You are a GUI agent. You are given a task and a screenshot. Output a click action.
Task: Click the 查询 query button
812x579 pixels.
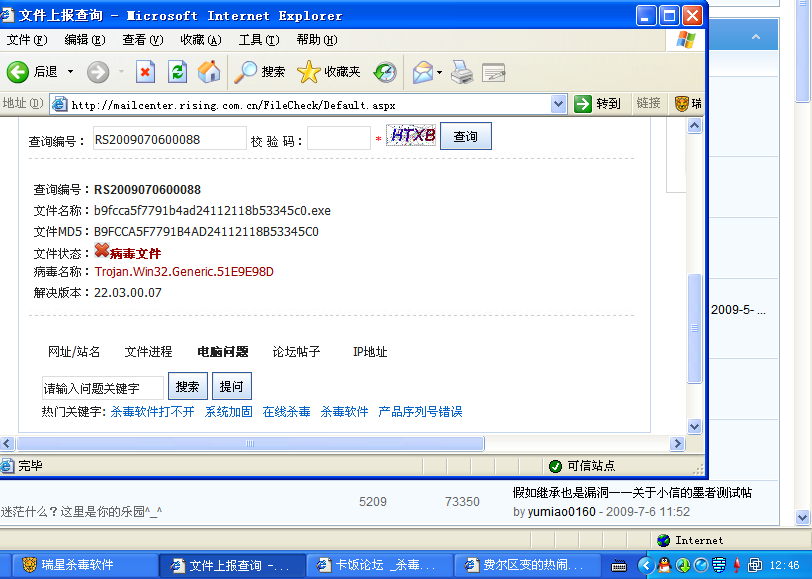click(x=466, y=136)
